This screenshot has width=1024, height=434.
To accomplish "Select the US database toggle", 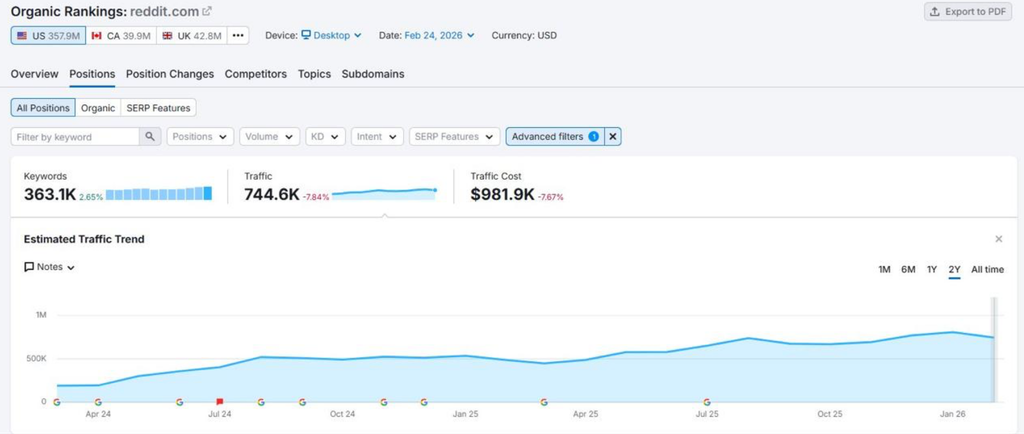I will (x=48, y=35).
